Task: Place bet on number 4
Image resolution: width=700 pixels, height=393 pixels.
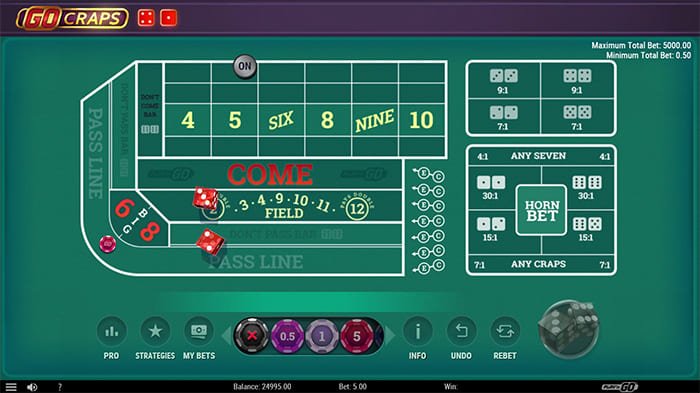Action: click(188, 120)
